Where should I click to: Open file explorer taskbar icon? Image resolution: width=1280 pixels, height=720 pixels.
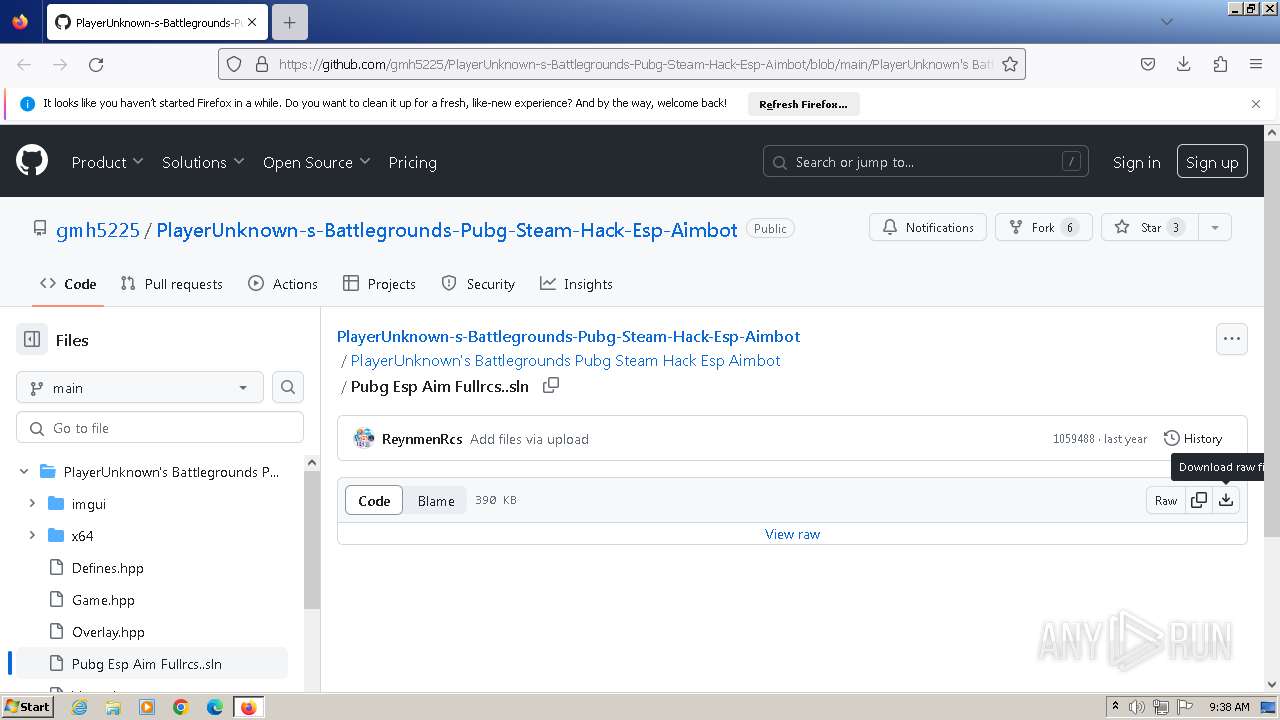coord(113,707)
